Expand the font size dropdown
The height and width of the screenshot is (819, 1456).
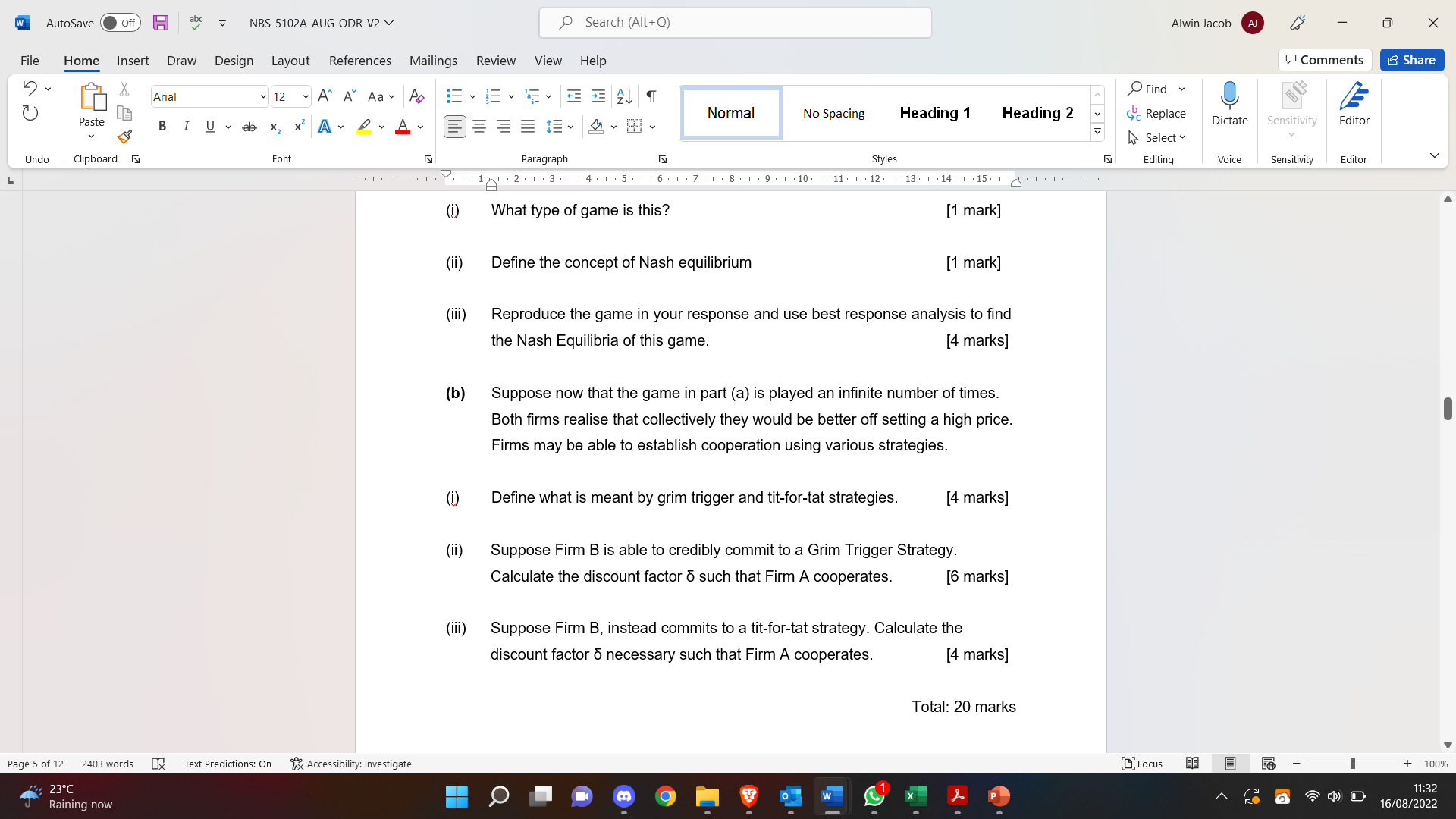(x=304, y=96)
